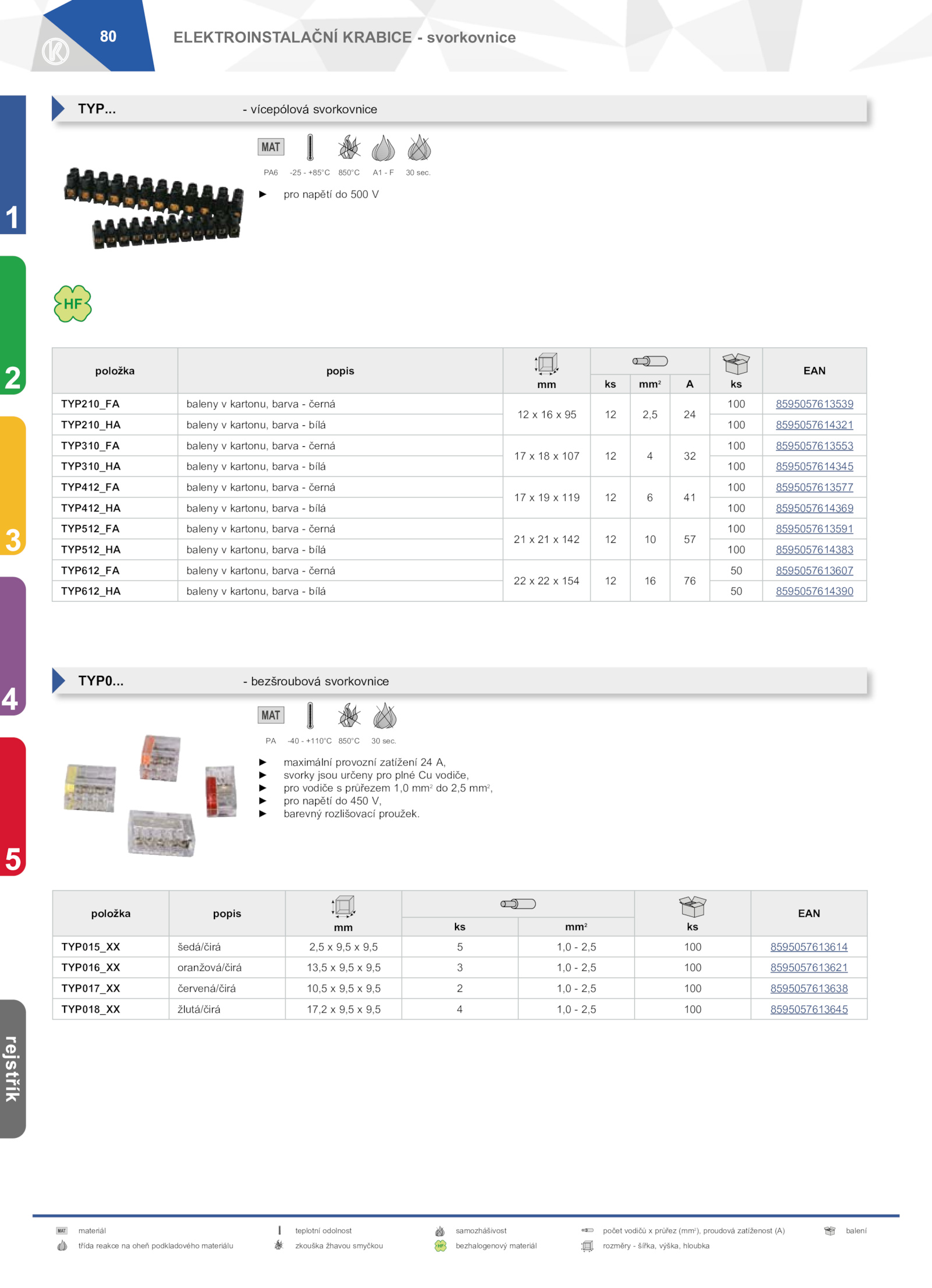
Task: Click the red screwless connector photo
Action: [x=221, y=791]
